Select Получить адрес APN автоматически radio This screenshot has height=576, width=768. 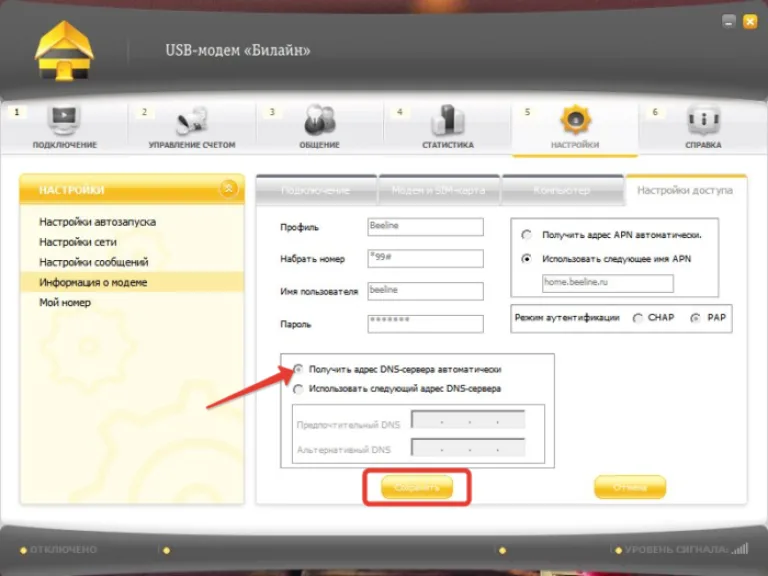(527, 235)
